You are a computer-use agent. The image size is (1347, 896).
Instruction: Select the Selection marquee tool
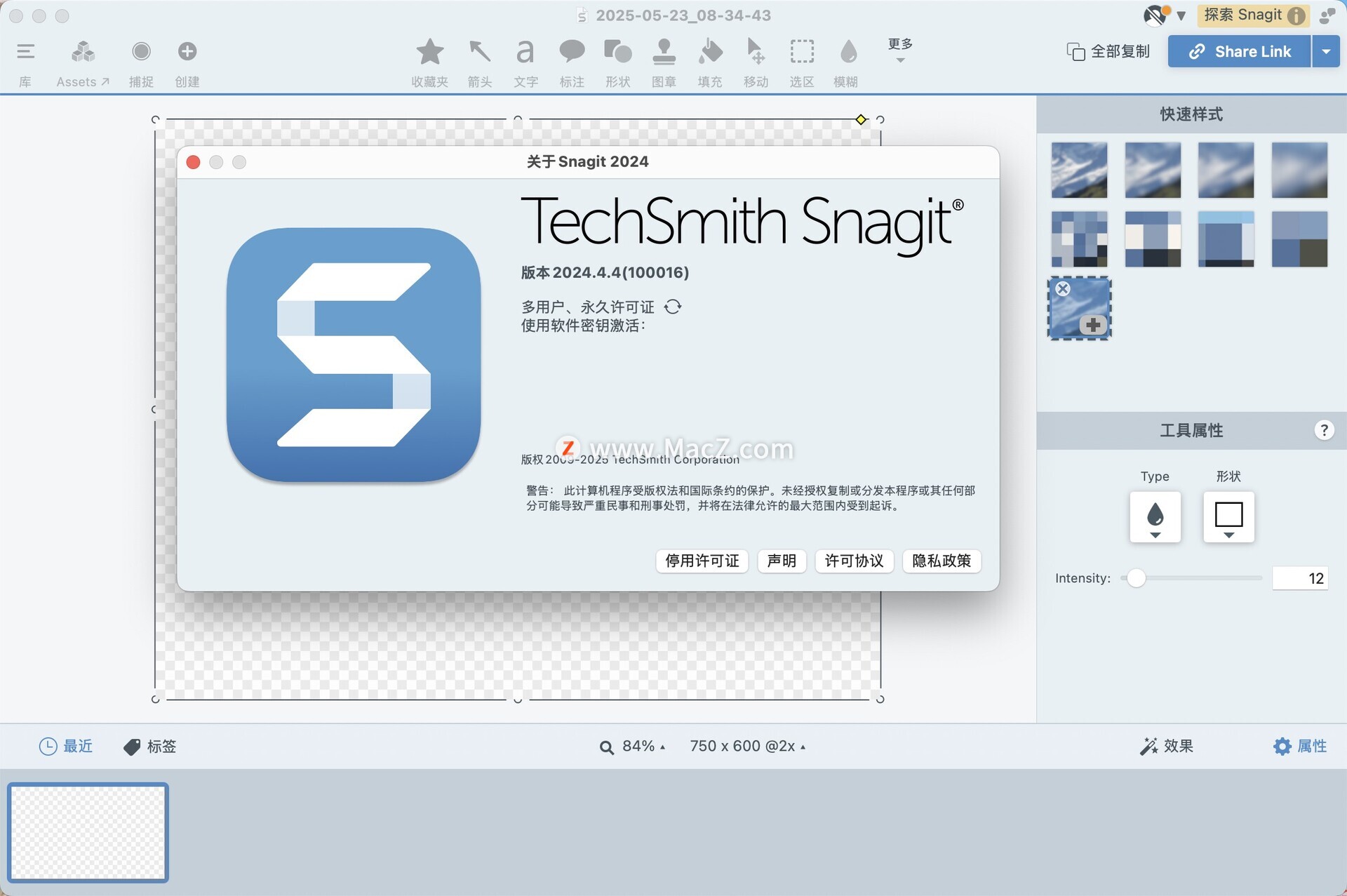pos(802,51)
